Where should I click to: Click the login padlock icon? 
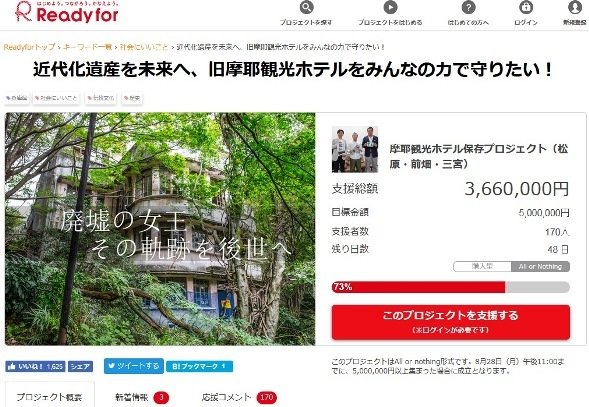click(x=526, y=7)
